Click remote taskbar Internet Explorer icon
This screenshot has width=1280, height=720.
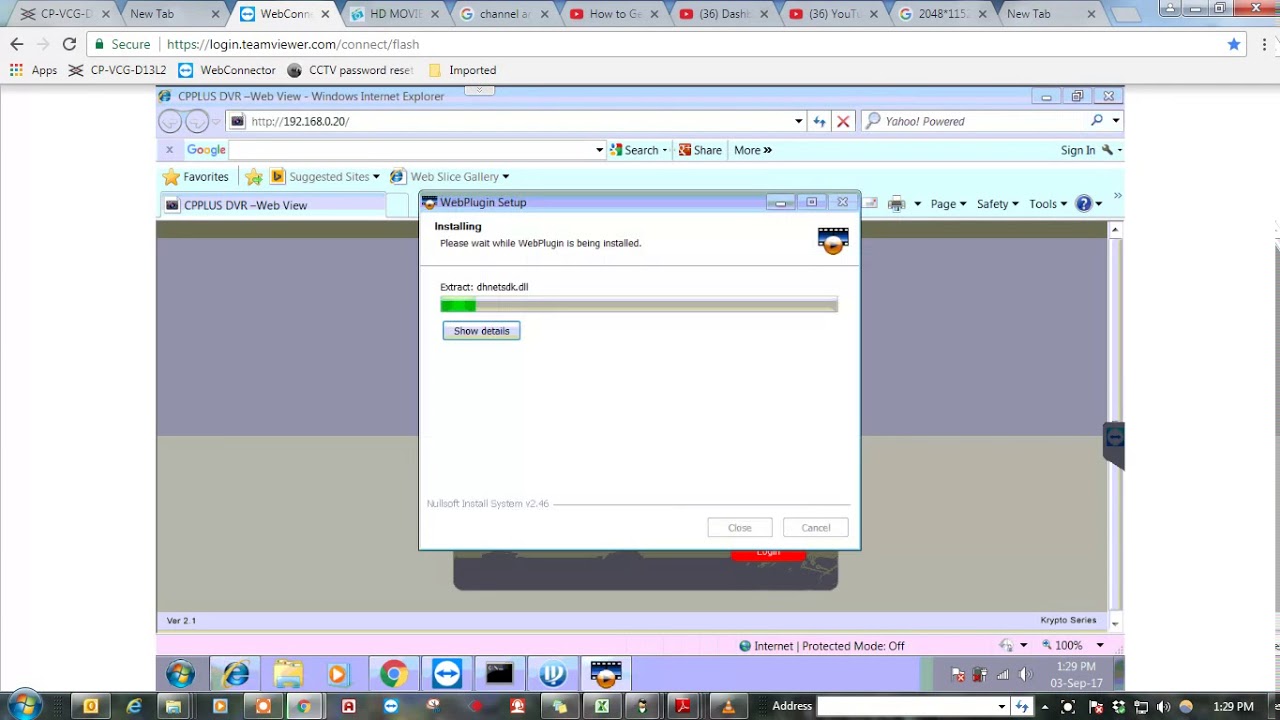point(236,675)
